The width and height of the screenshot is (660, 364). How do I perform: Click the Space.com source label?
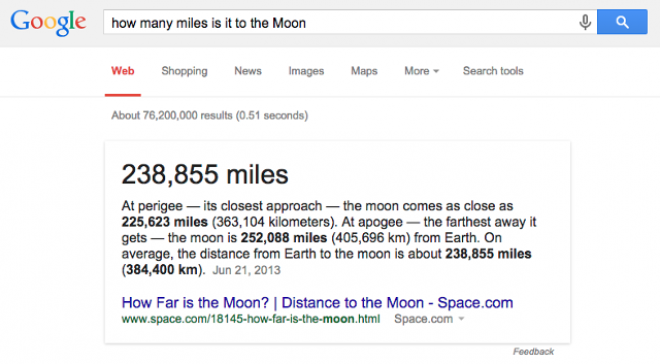click(423, 319)
